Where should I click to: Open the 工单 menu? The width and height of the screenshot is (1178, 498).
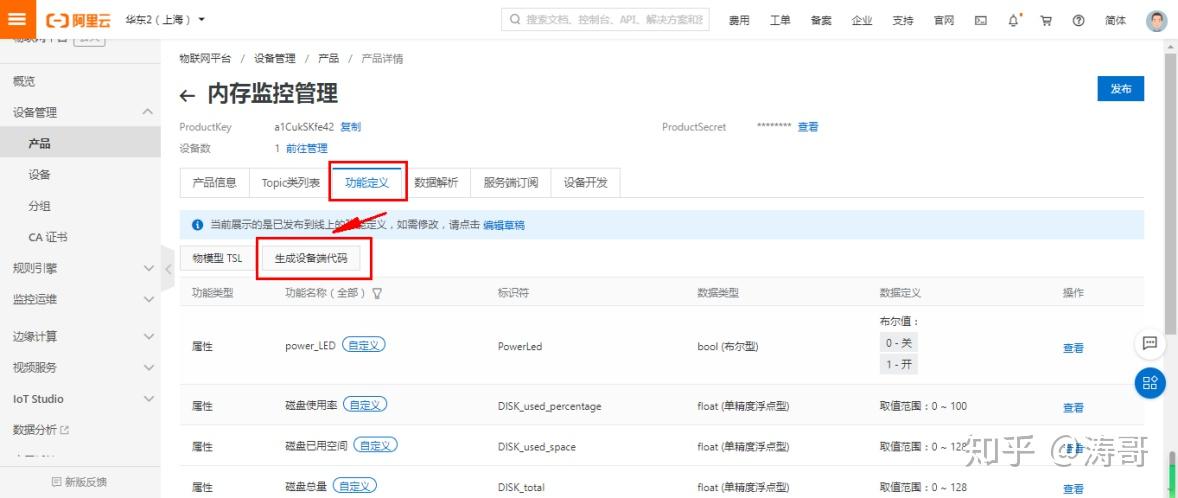click(780, 20)
